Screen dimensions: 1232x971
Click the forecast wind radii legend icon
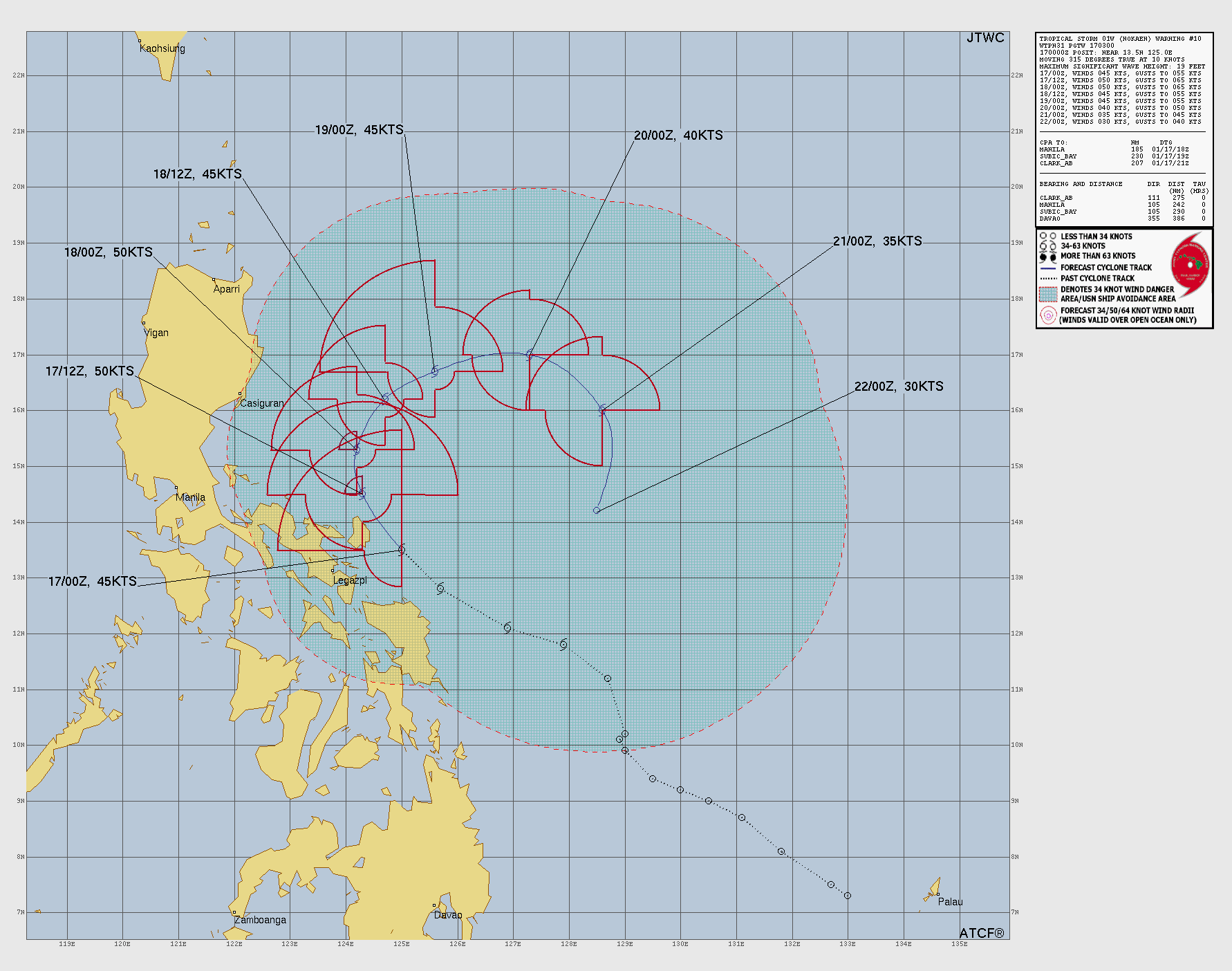coord(1048,315)
